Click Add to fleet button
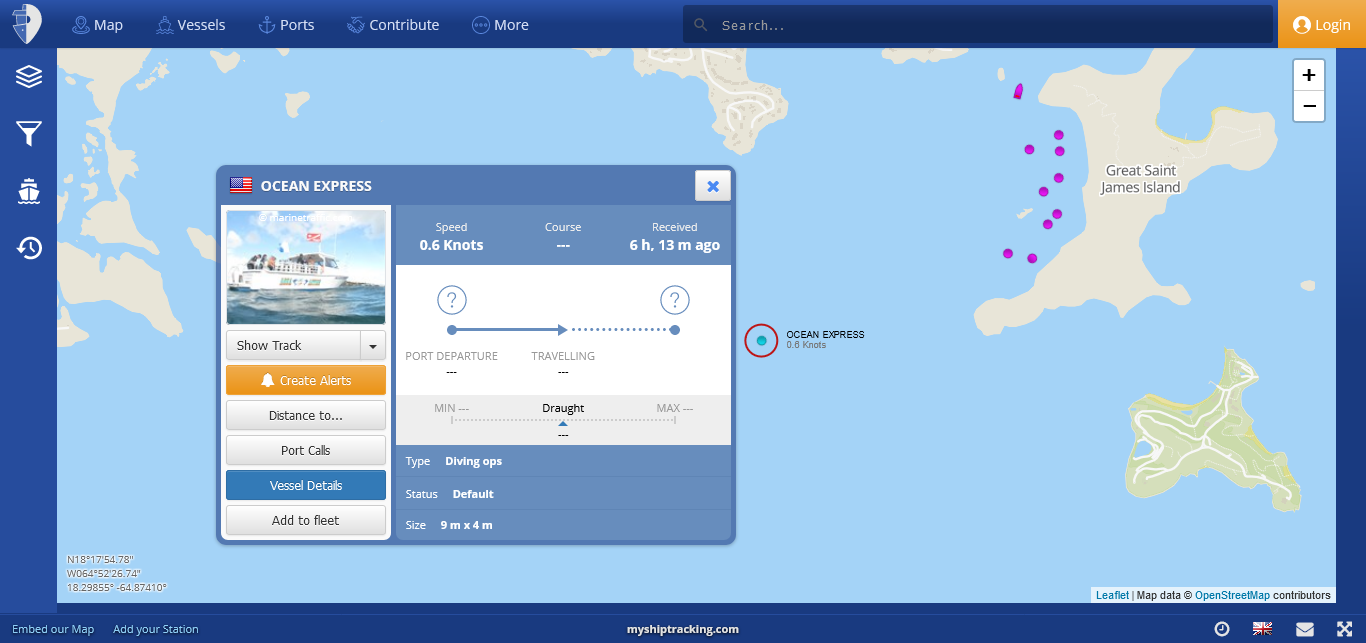The width and height of the screenshot is (1366, 643). click(306, 520)
